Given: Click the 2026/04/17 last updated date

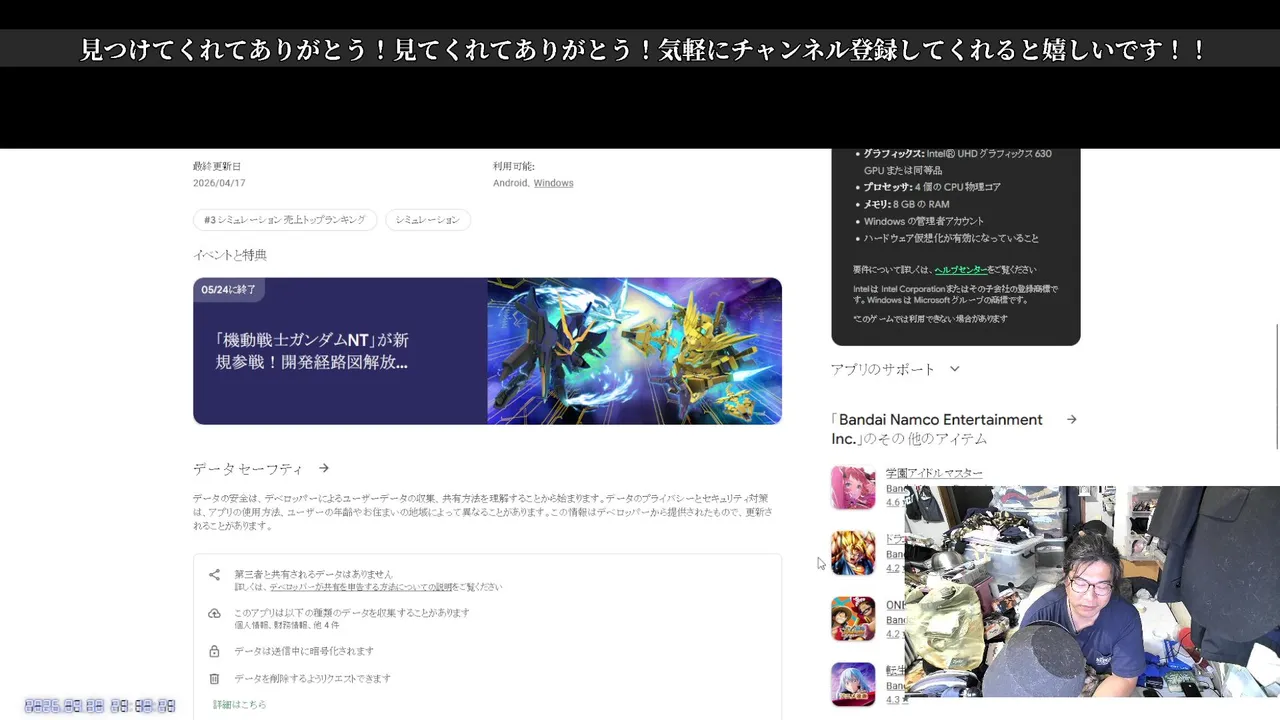Looking at the screenshot, I should pos(219,183).
